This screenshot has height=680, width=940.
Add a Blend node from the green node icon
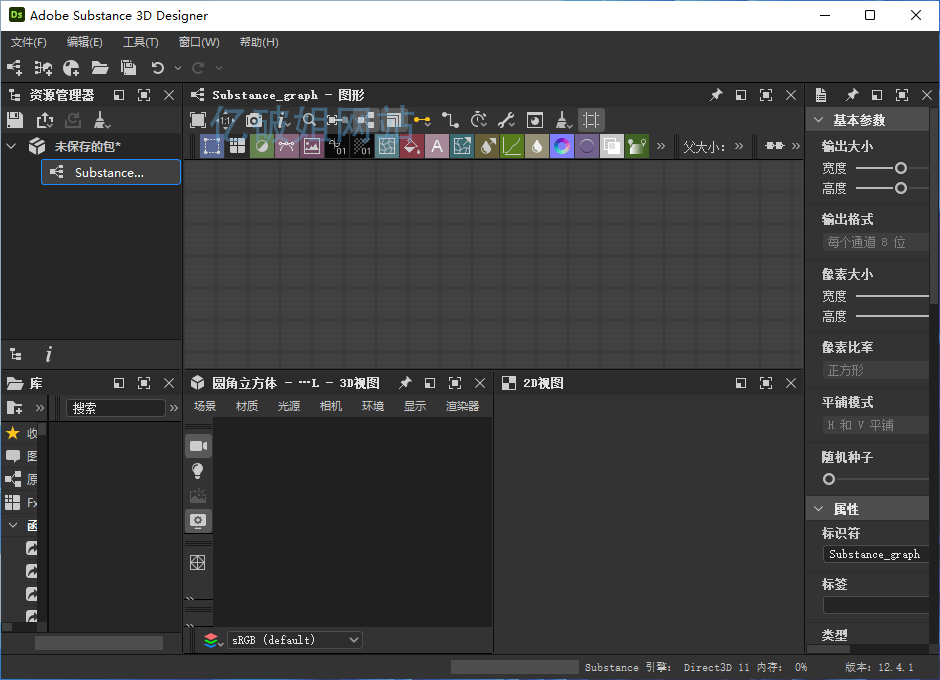262,146
